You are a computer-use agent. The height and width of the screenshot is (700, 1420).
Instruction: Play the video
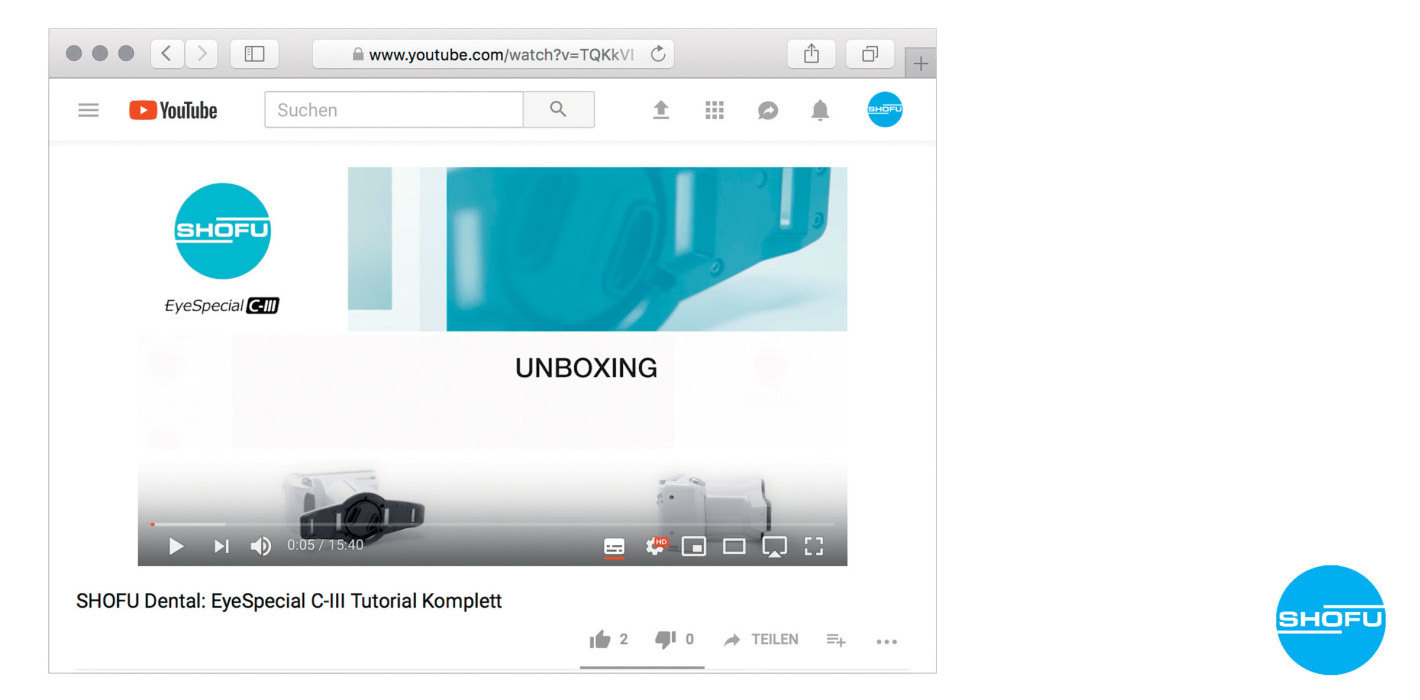176,546
